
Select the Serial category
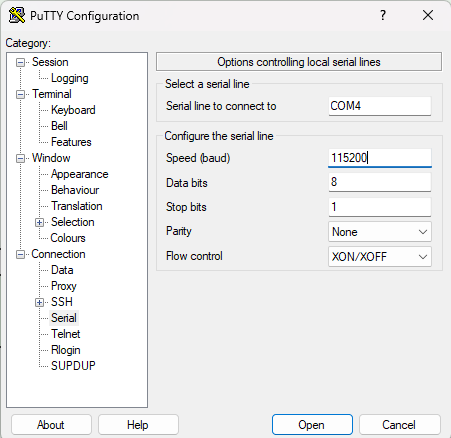coord(64,318)
